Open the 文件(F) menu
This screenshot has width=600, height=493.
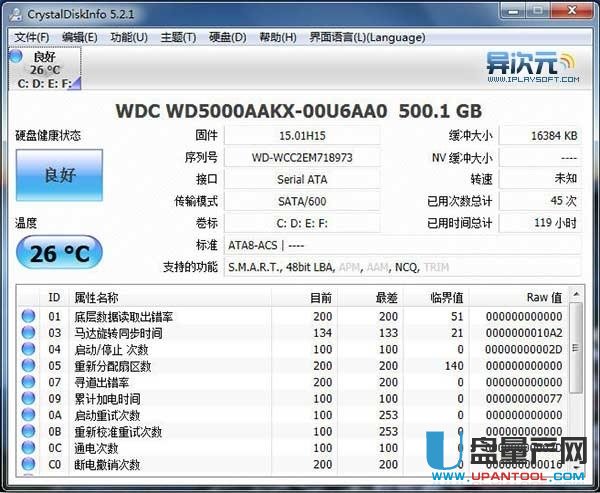tap(33, 37)
